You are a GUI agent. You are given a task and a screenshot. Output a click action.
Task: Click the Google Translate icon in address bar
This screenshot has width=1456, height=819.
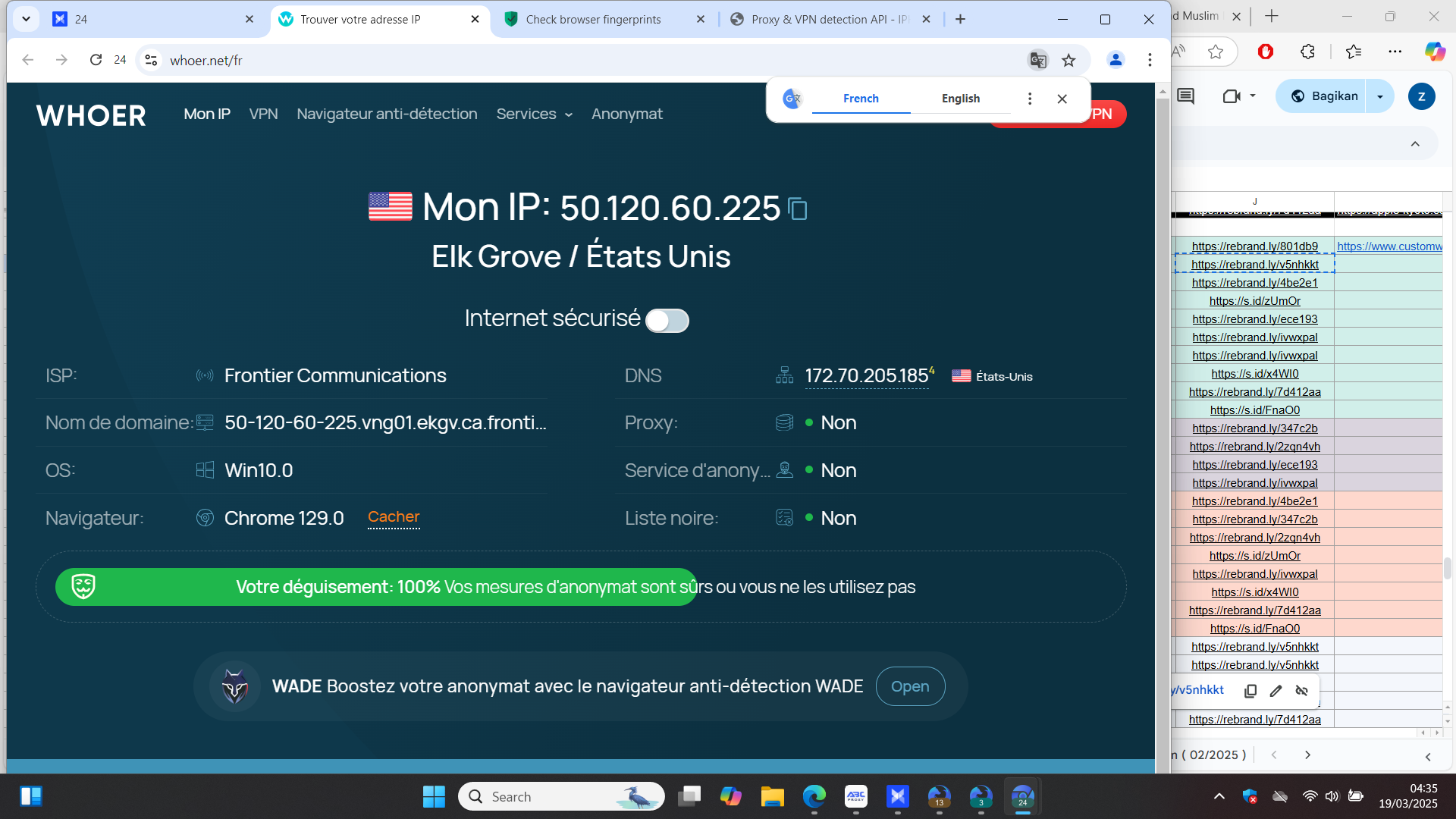point(1037,60)
